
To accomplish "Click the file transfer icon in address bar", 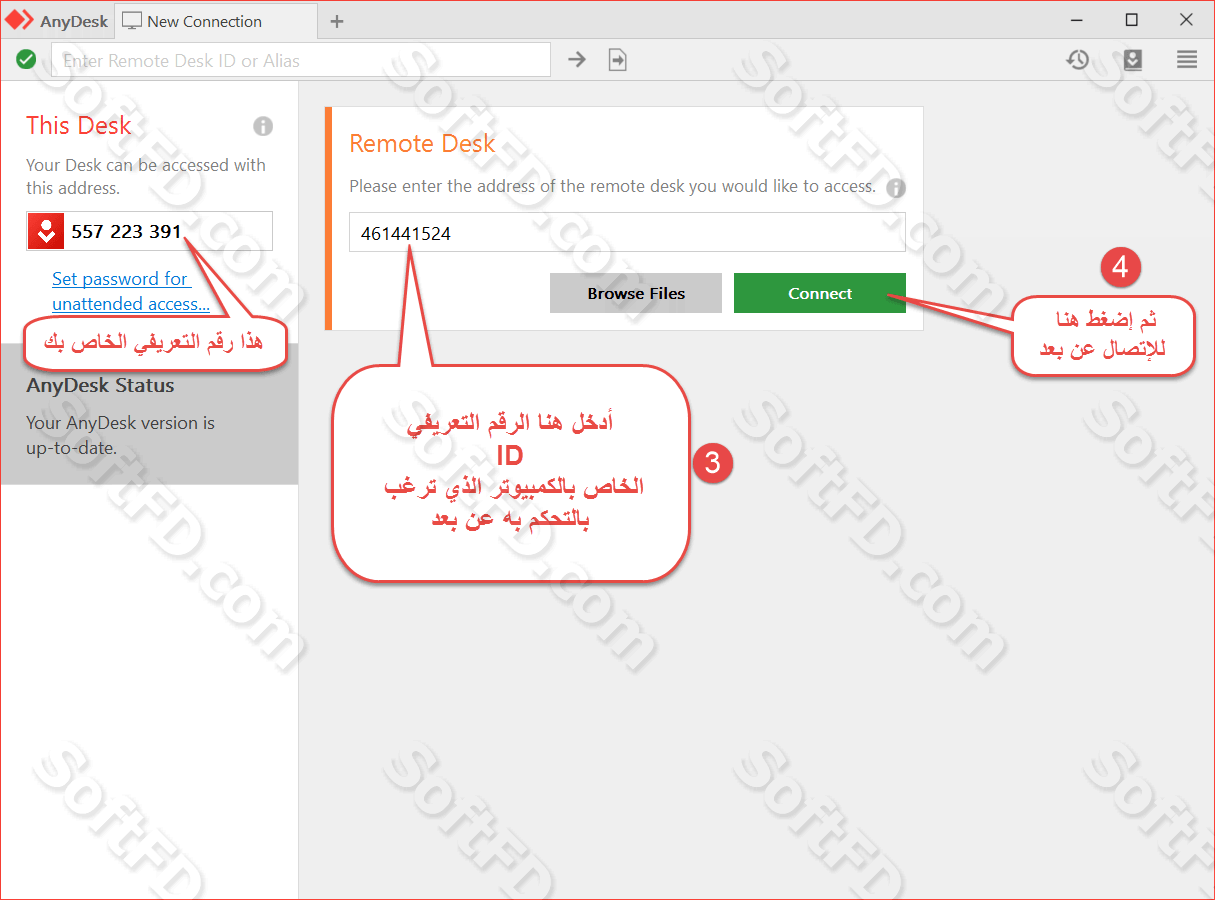I will tap(618, 60).
